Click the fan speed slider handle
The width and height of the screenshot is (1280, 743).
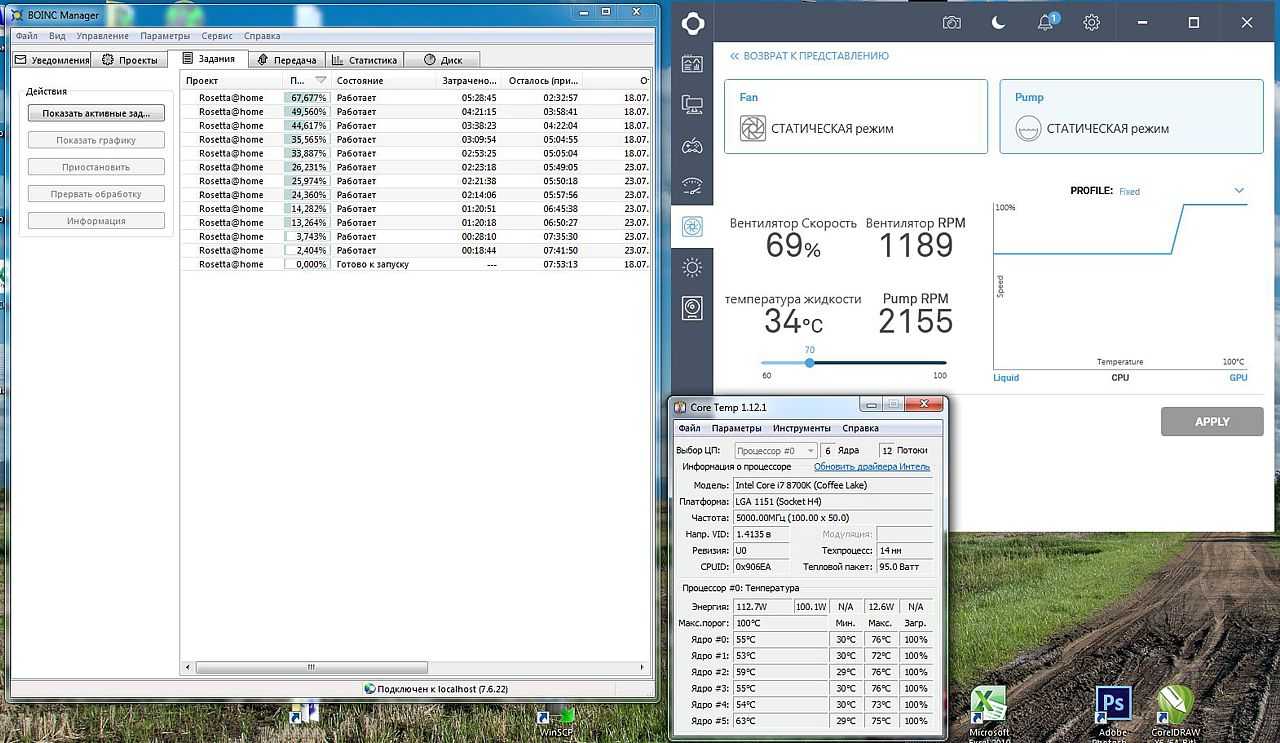810,362
